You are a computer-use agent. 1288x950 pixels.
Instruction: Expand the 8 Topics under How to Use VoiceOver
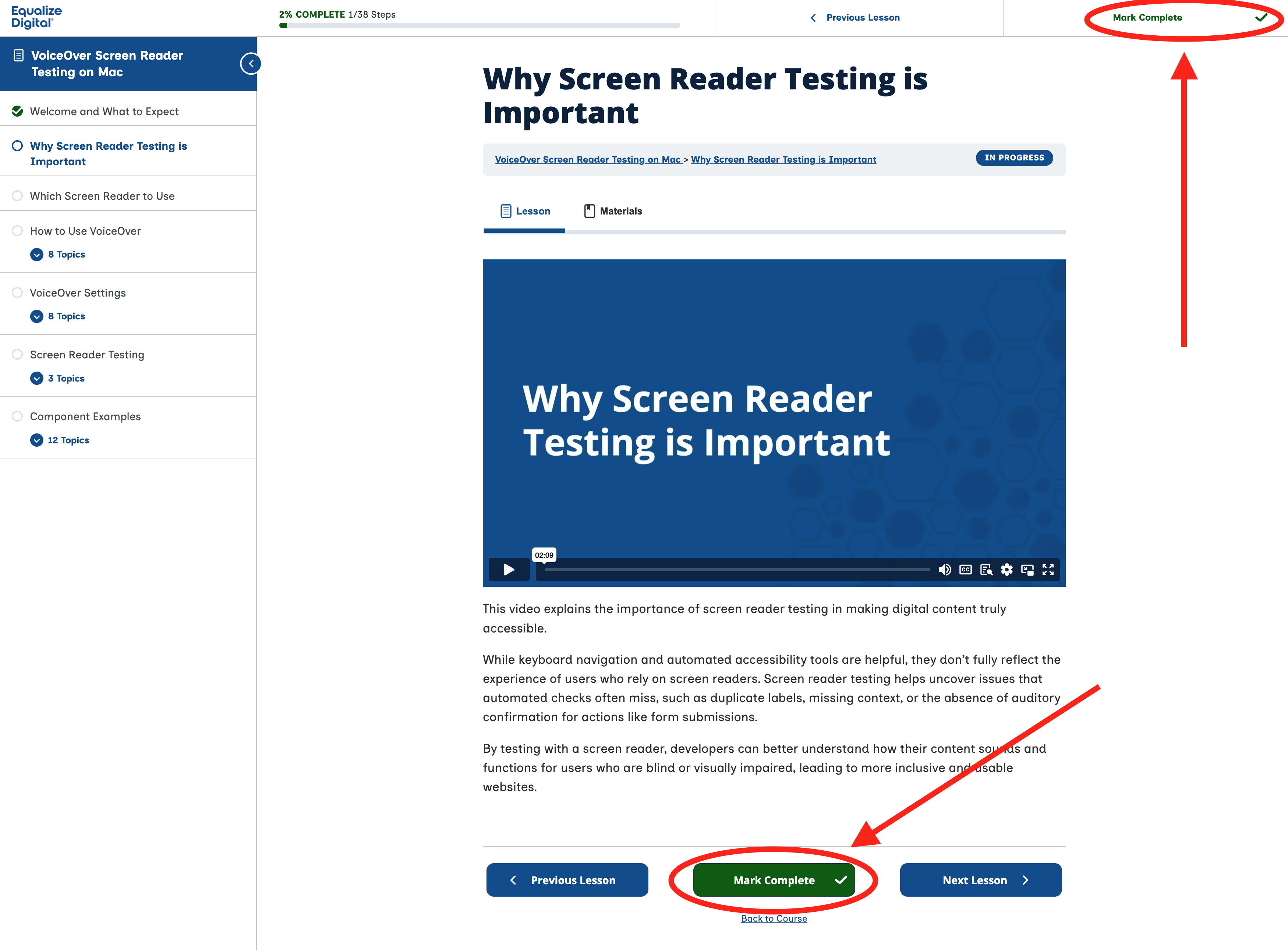click(37, 254)
